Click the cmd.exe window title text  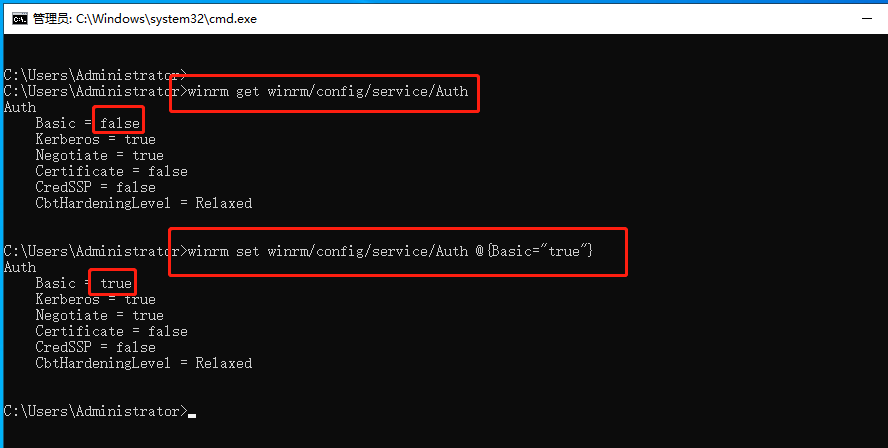[x=145, y=19]
